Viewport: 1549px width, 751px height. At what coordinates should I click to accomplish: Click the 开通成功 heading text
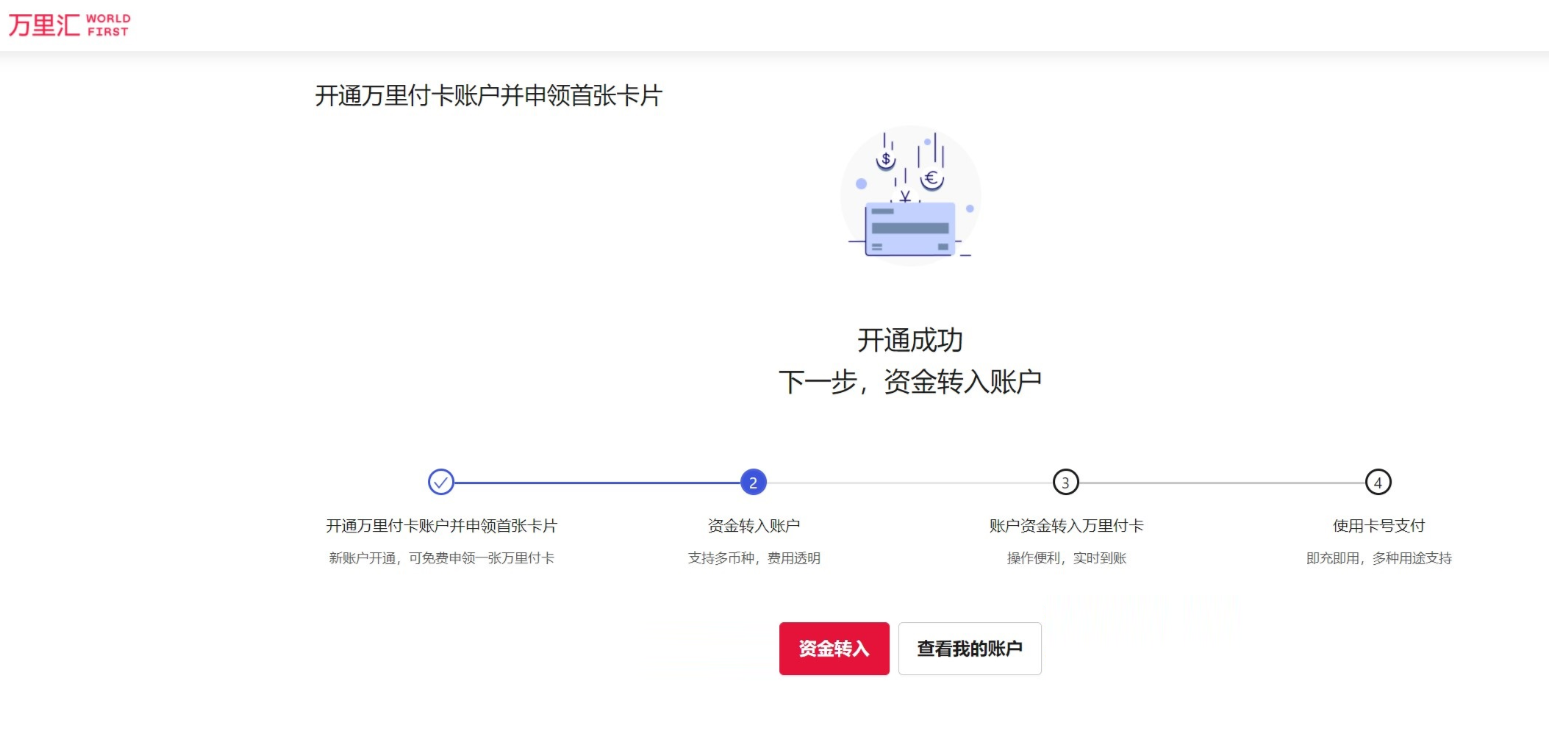[x=909, y=340]
